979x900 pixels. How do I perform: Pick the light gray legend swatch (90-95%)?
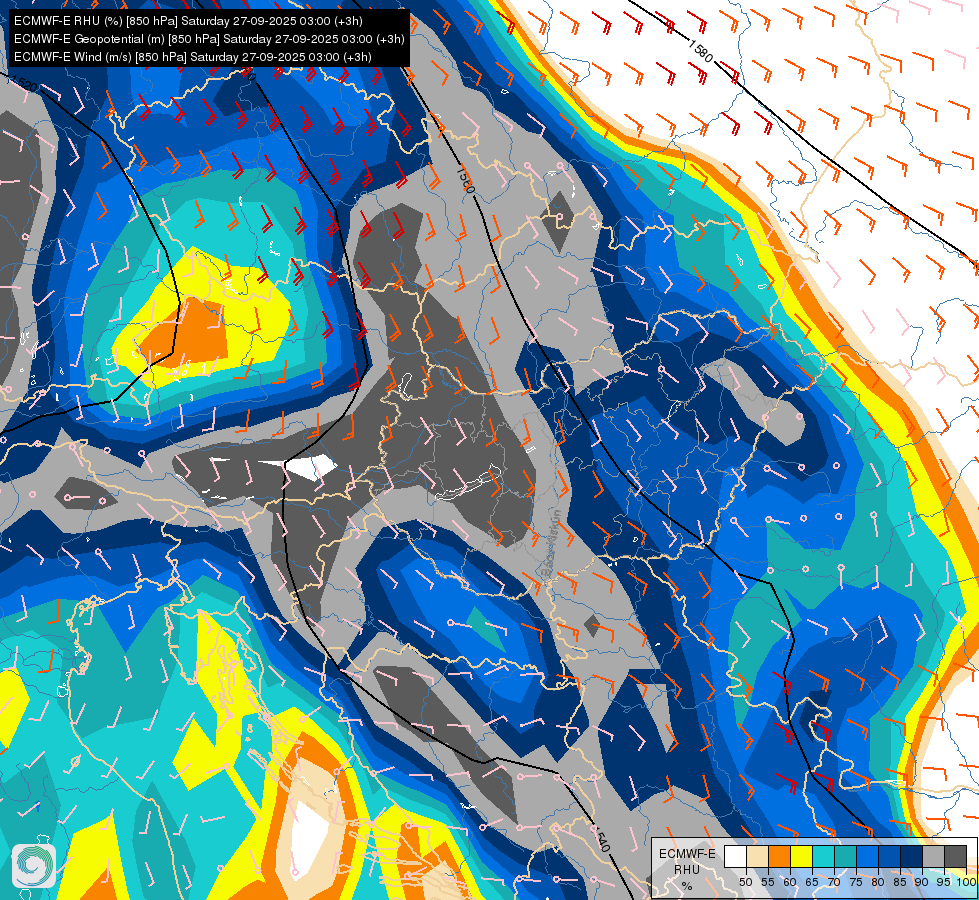click(x=933, y=856)
